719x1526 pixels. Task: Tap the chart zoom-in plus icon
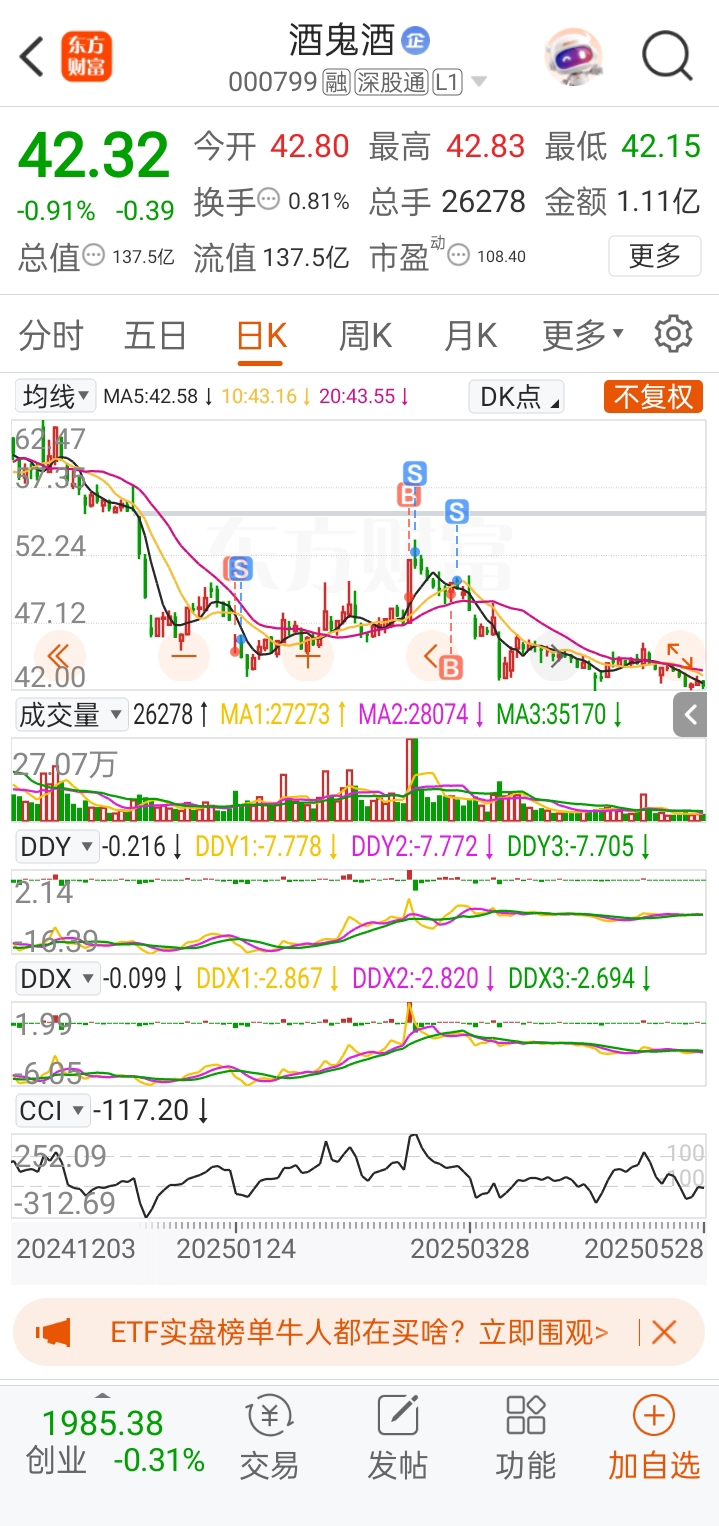pos(308,656)
